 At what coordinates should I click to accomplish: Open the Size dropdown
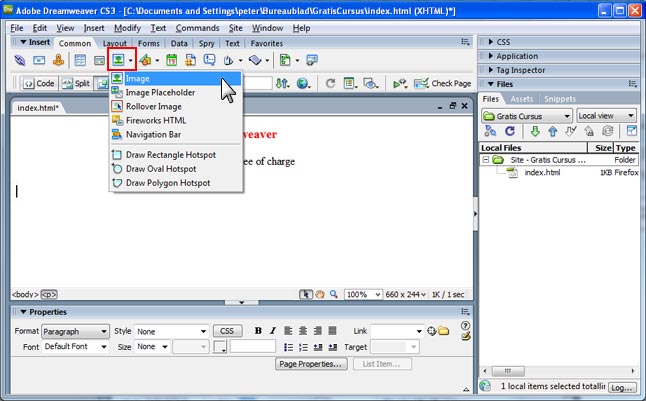[152, 347]
